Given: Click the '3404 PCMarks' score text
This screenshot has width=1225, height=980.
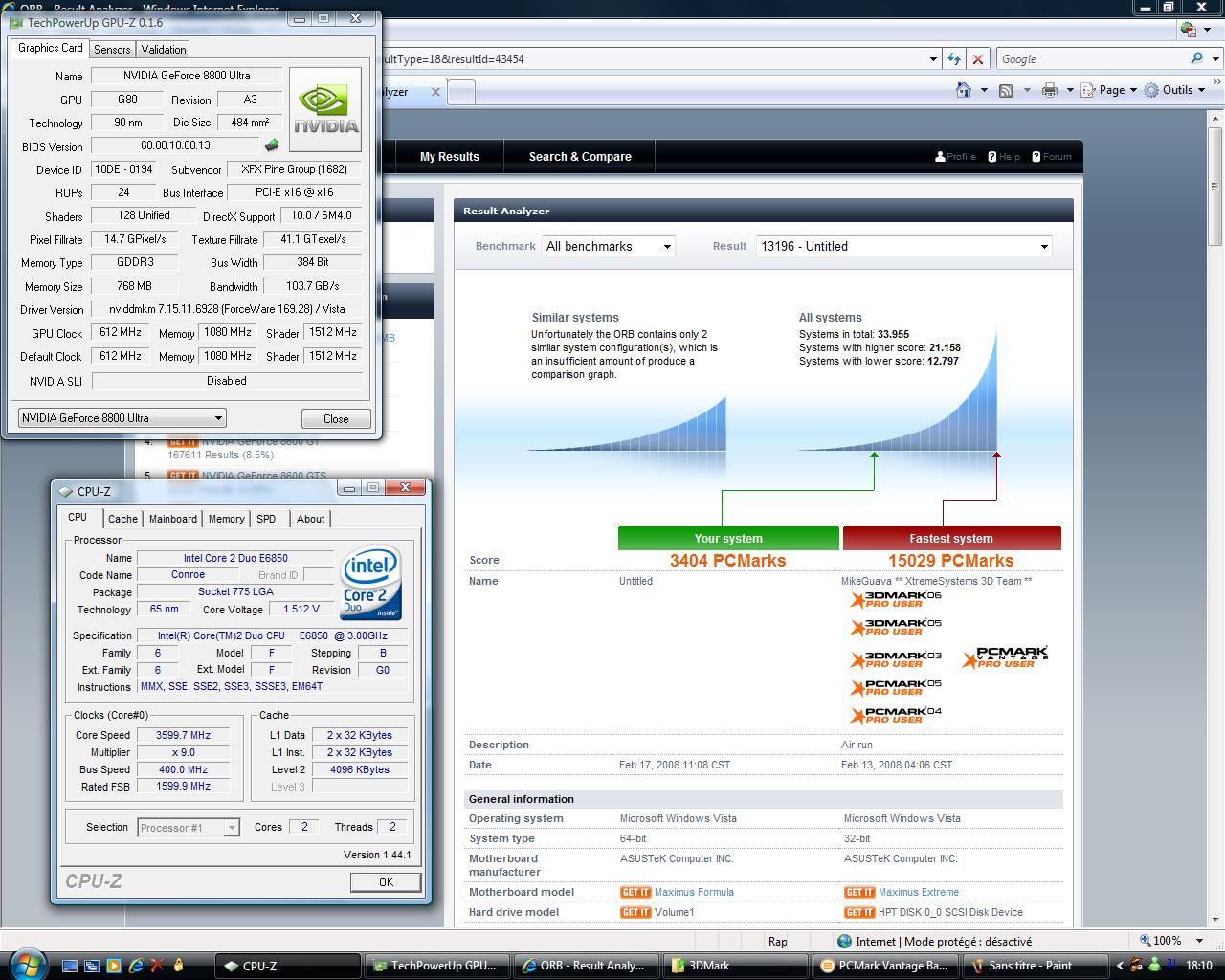Looking at the screenshot, I should [727, 561].
